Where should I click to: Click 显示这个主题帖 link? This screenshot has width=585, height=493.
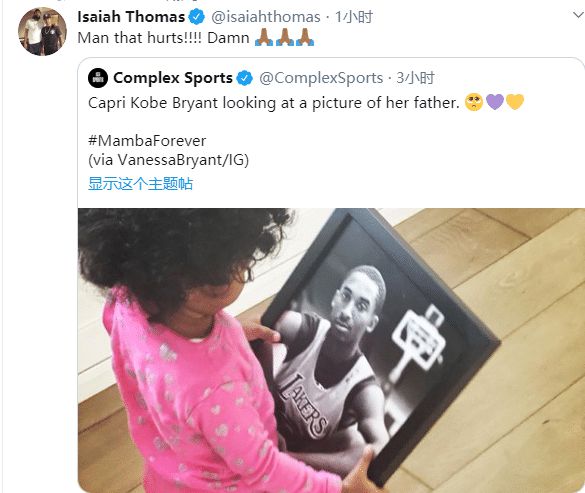coord(140,184)
